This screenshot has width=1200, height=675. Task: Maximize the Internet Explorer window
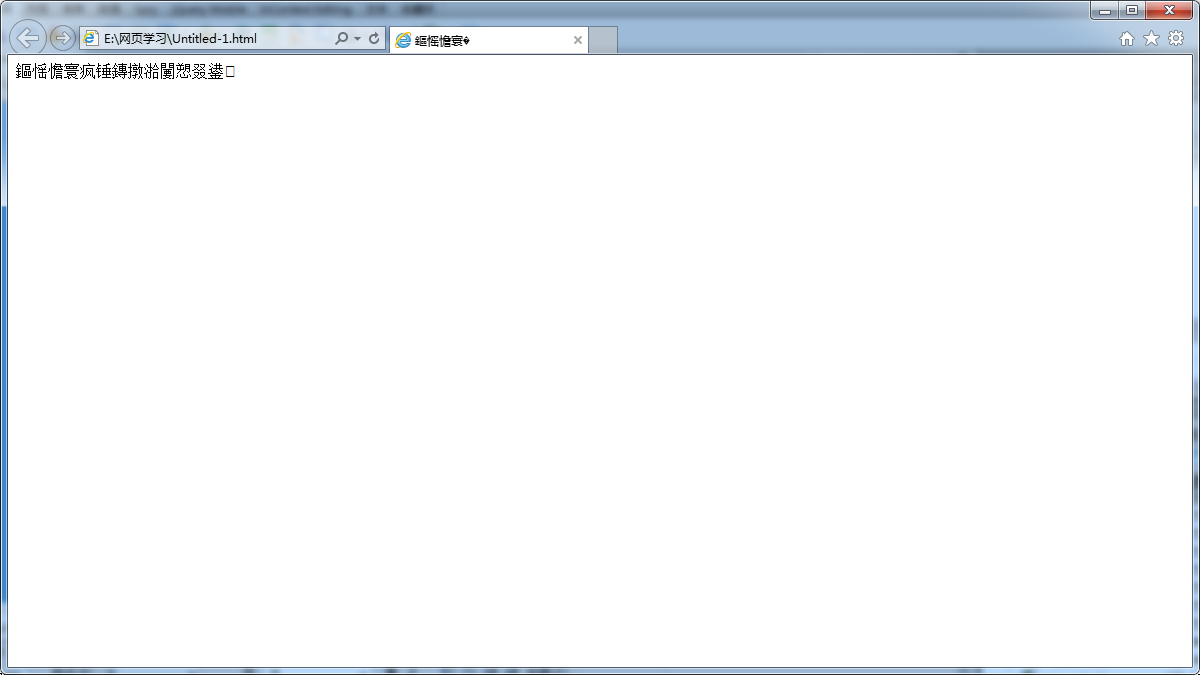pos(1131,11)
